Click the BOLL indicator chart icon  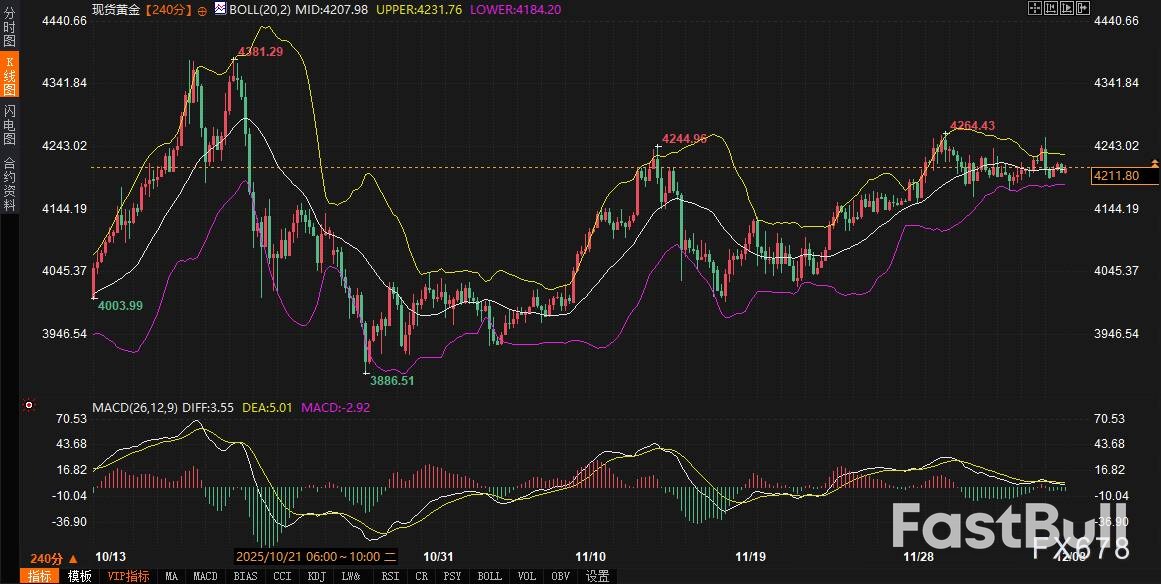point(221,9)
